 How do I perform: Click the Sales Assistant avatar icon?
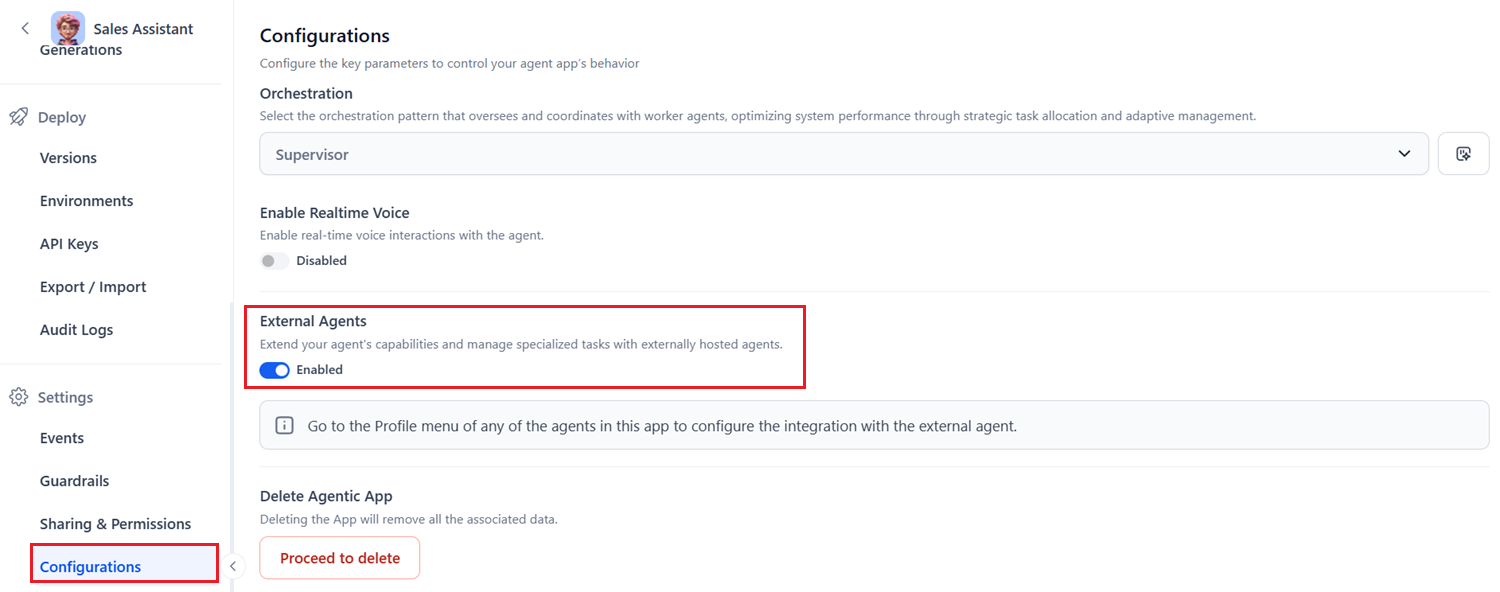[x=68, y=28]
